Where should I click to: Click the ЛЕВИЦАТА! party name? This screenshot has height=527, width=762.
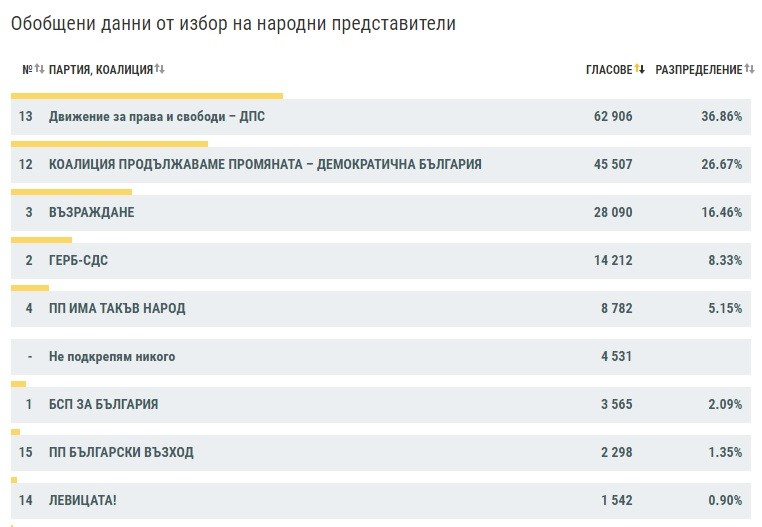pyautogui.click(x=83, y=500)
